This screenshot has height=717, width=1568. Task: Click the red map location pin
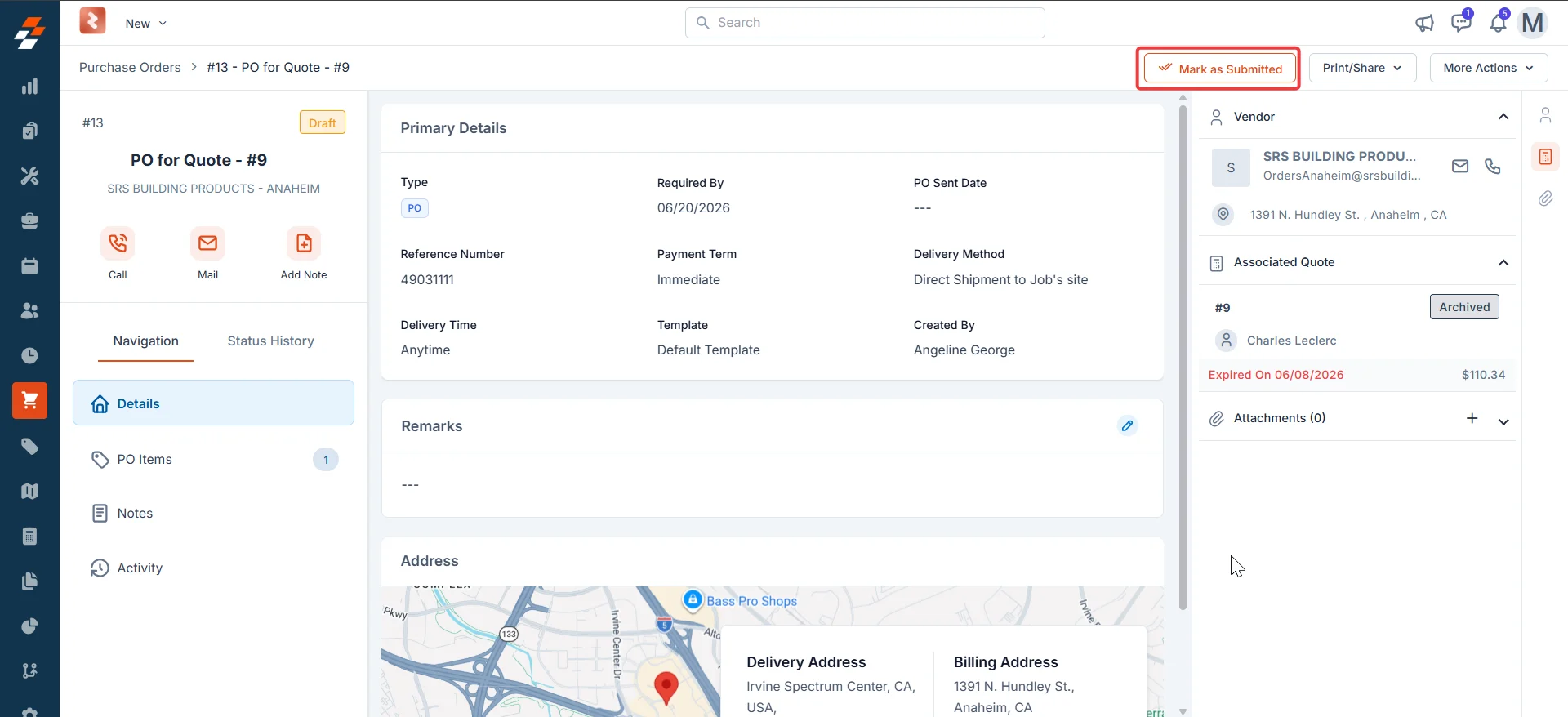(666, 688)
